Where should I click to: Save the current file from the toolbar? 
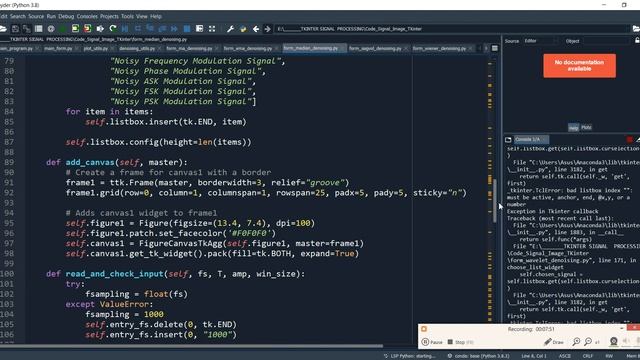[x=15, y=29]
